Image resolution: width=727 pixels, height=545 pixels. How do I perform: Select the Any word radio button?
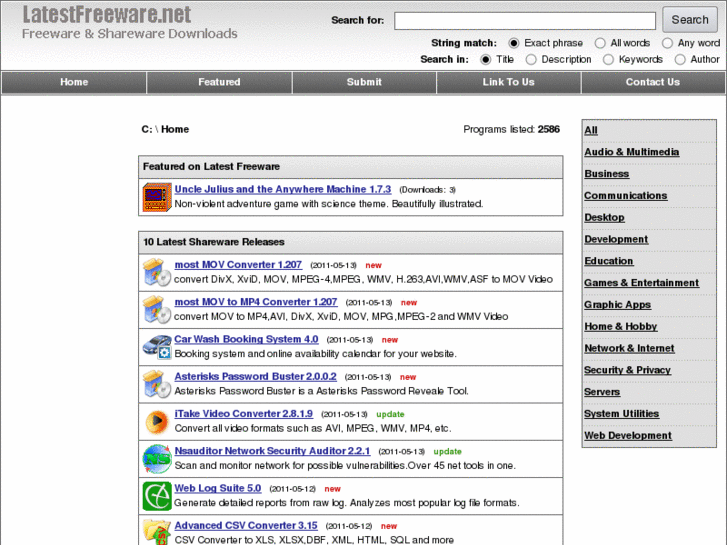pyautogui.click(x=667, y=43)
